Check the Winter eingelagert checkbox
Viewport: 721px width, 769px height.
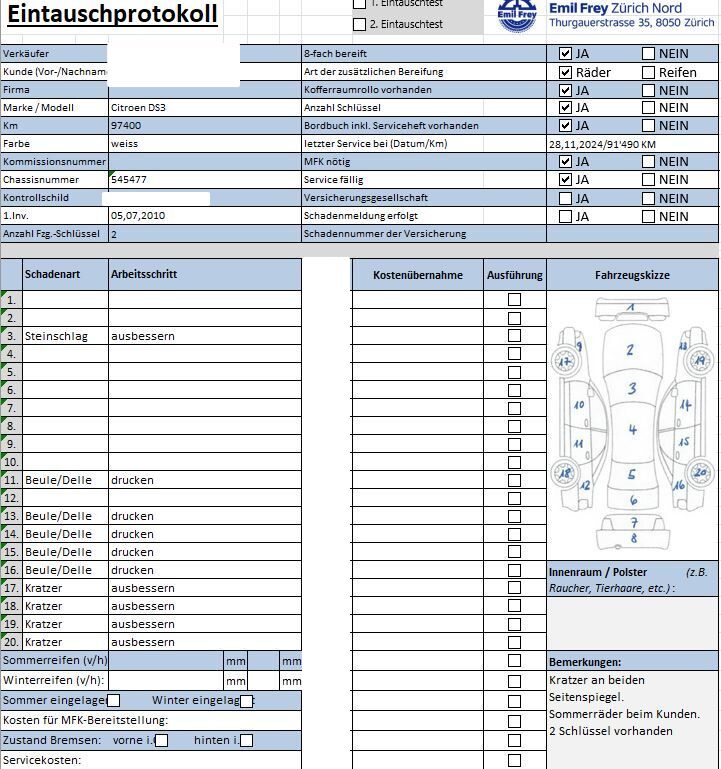click(x=246, y=701)
